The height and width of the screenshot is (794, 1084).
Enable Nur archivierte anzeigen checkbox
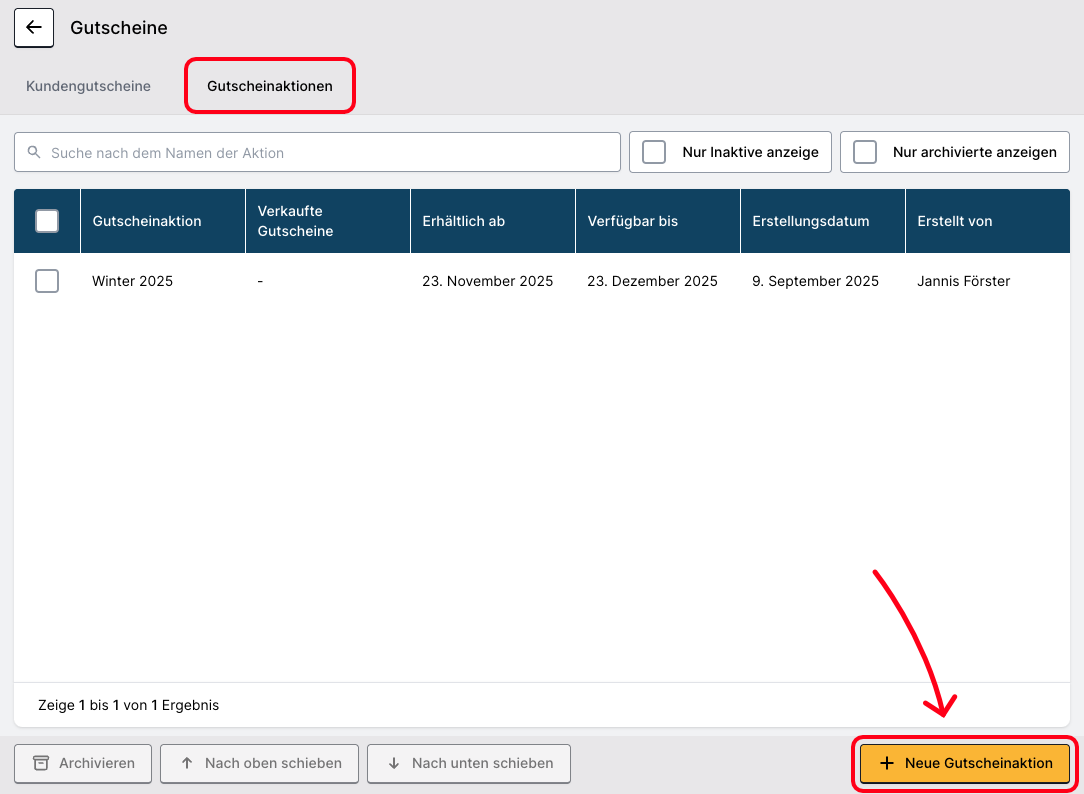click(865, 152)
